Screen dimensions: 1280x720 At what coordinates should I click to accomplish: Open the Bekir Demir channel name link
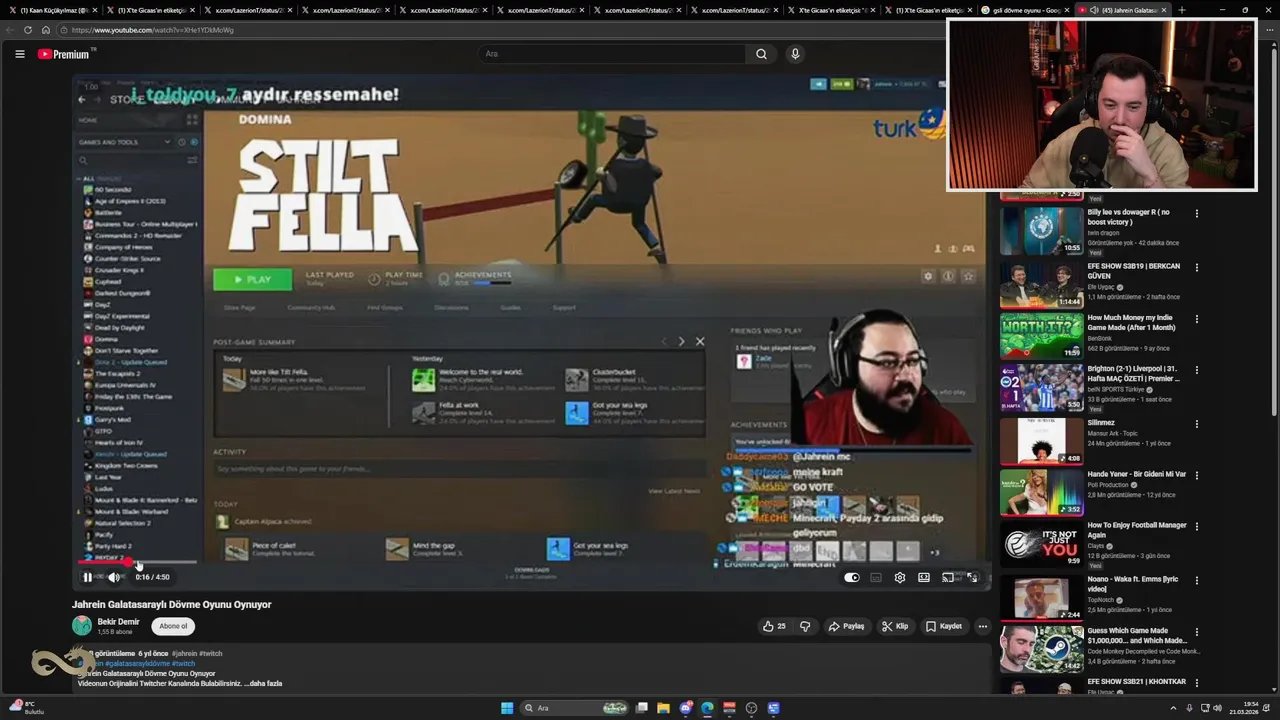click(x=118, y=622)
